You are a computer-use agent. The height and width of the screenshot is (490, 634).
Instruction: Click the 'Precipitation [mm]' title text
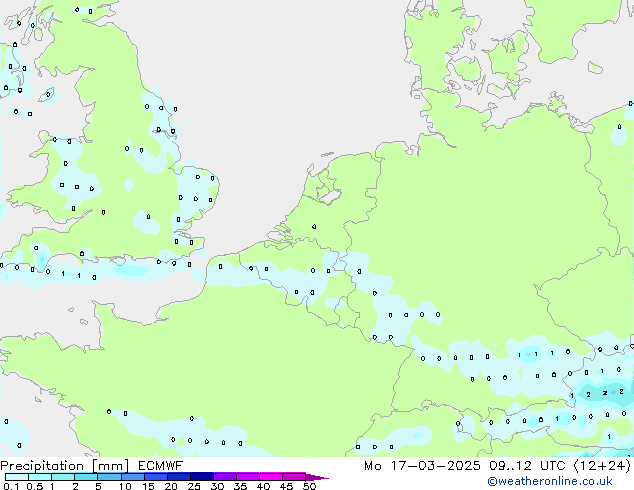pyautogui.click(x=64, y=466)
